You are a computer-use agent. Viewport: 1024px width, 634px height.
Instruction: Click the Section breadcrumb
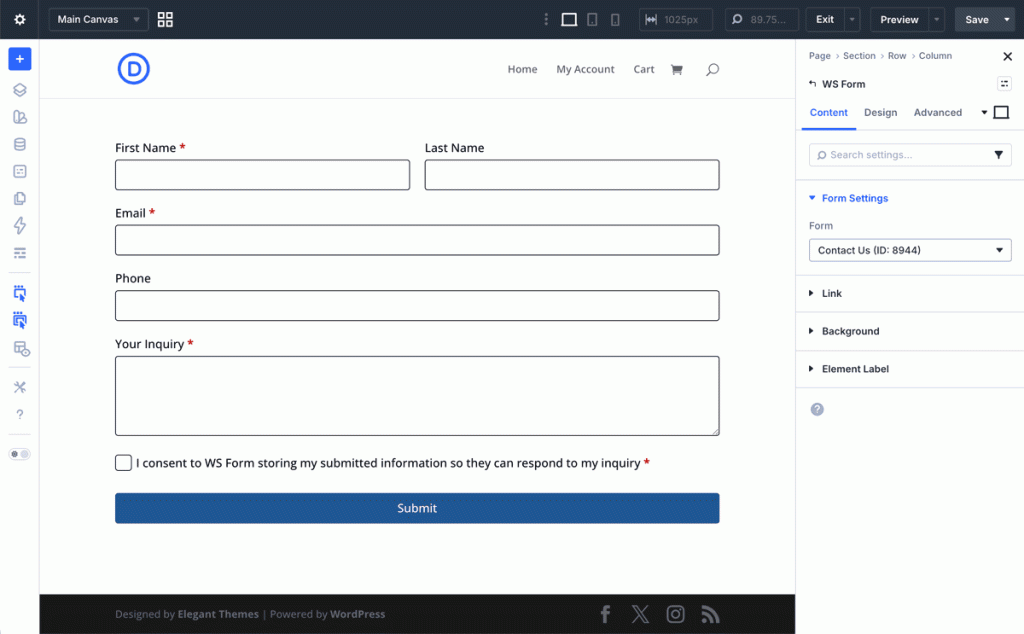click(x=859, y=56)
